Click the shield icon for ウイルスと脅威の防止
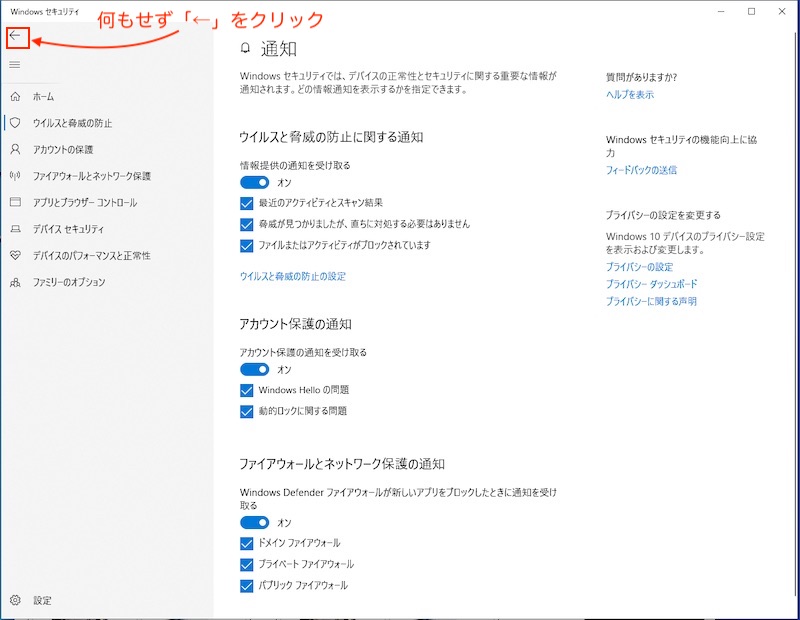 coord(15,122)
